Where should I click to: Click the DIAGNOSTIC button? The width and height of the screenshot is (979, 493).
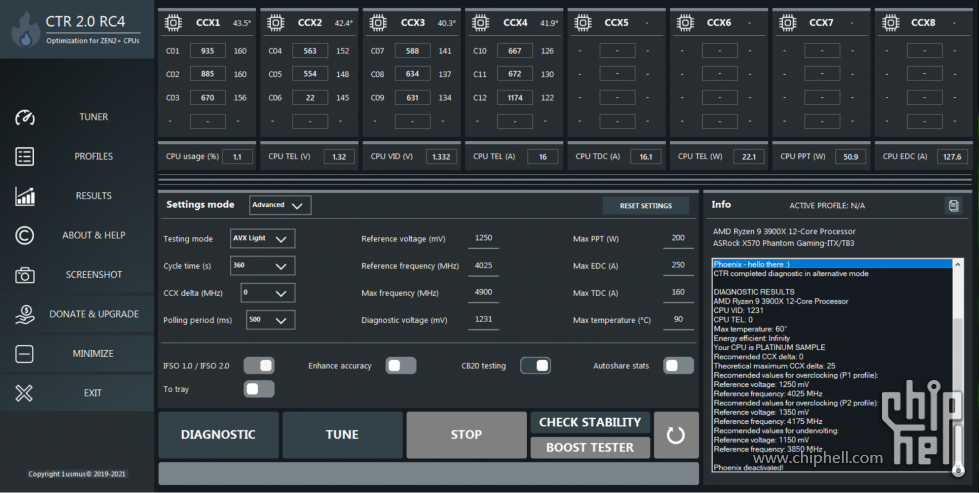(x=219, y=435)
